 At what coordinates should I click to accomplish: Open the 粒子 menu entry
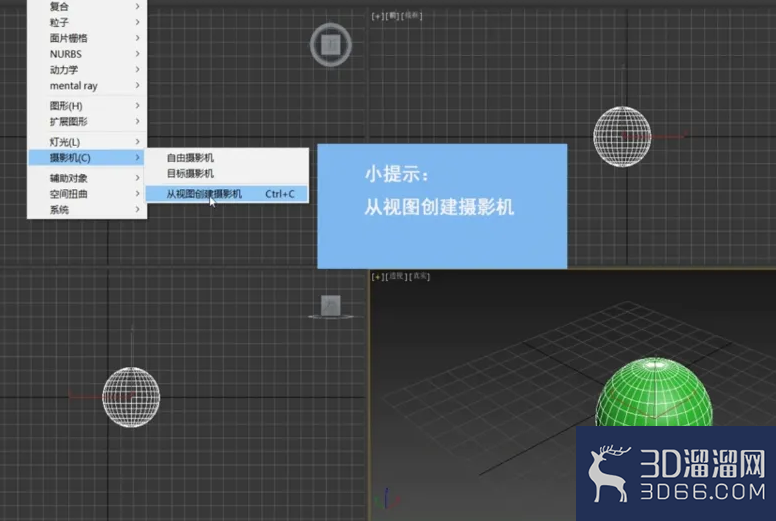click(87, 22)
